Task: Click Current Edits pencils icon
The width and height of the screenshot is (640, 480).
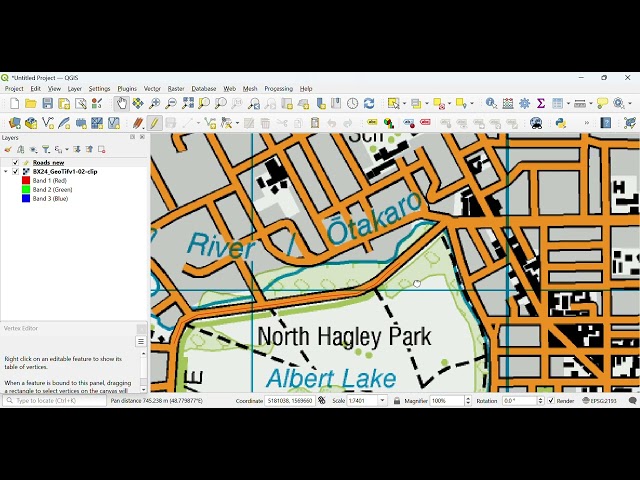Action: 138,123
